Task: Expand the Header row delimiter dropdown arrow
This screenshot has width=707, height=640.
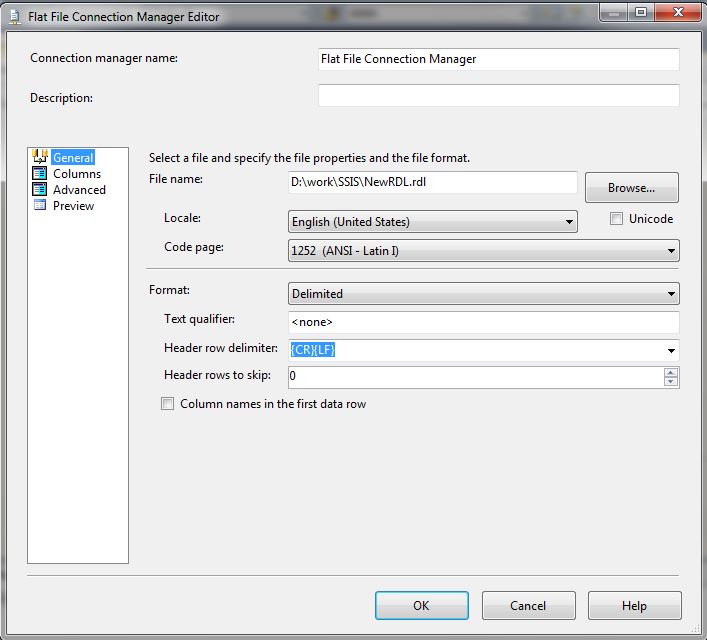Action: 671,350
